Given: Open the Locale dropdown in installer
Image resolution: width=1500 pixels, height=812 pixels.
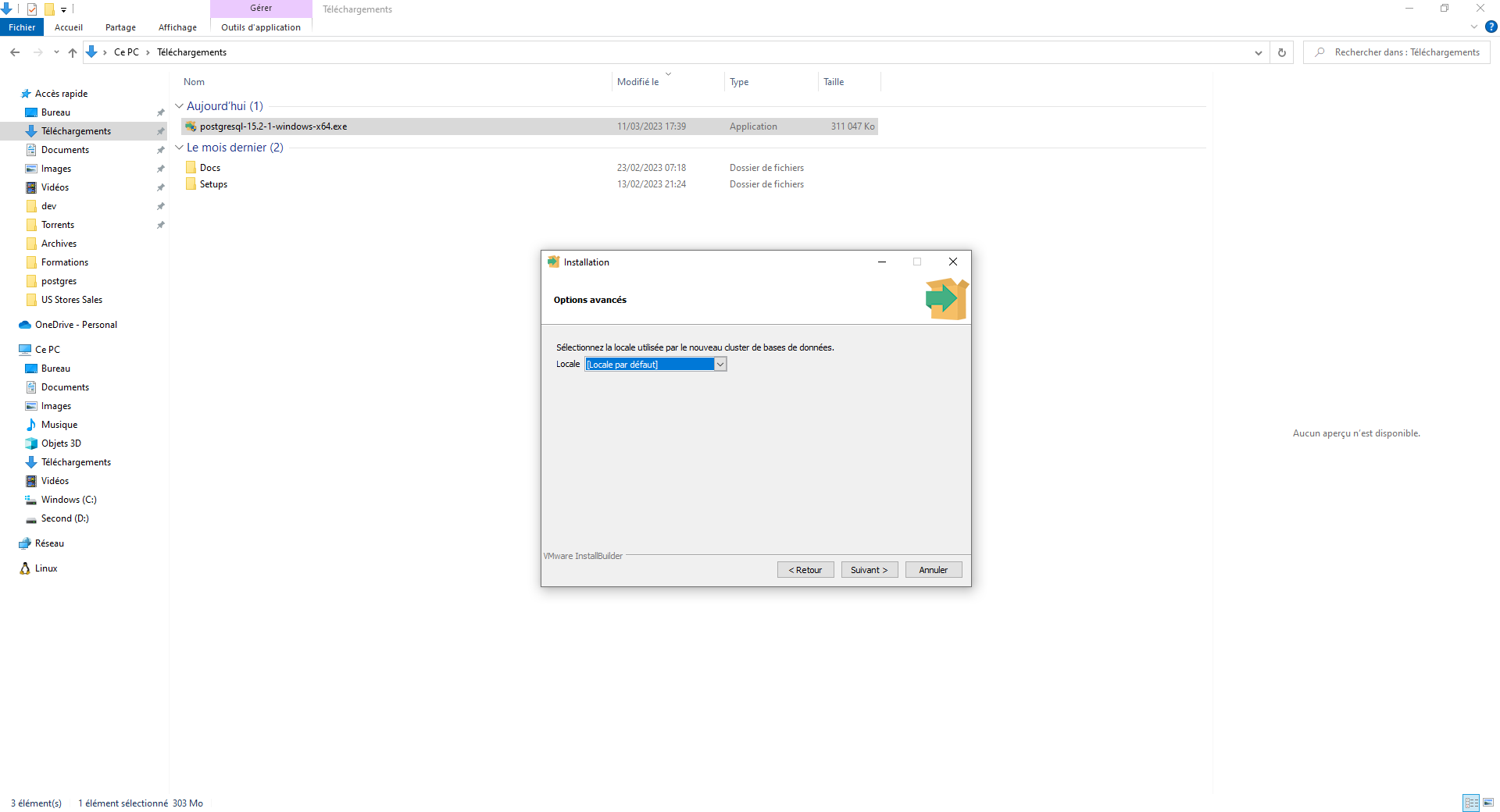Looking at the screenshot, I should coord(720,365).
